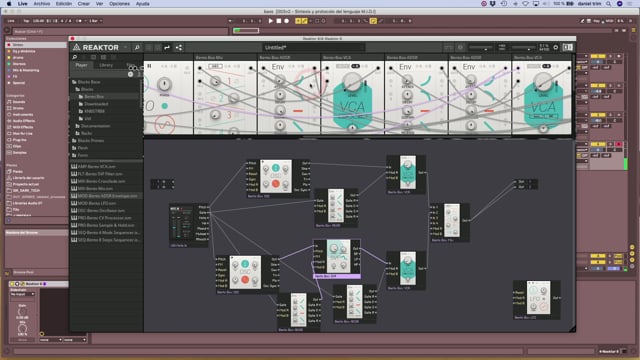Open Spotlight search in macOS menu bar

point(609,4)
